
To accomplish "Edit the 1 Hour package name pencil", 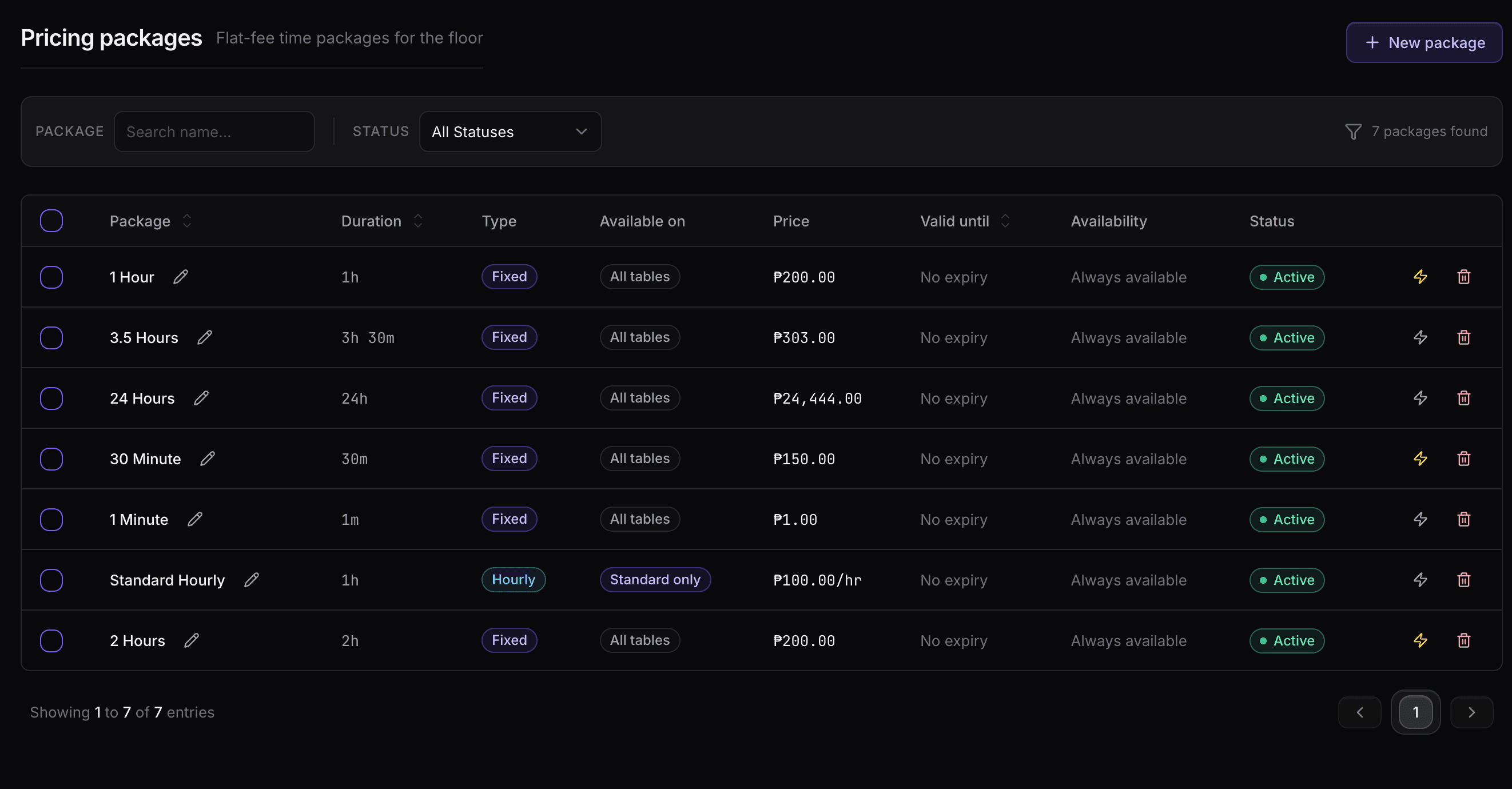I will (x=181, y=277).
